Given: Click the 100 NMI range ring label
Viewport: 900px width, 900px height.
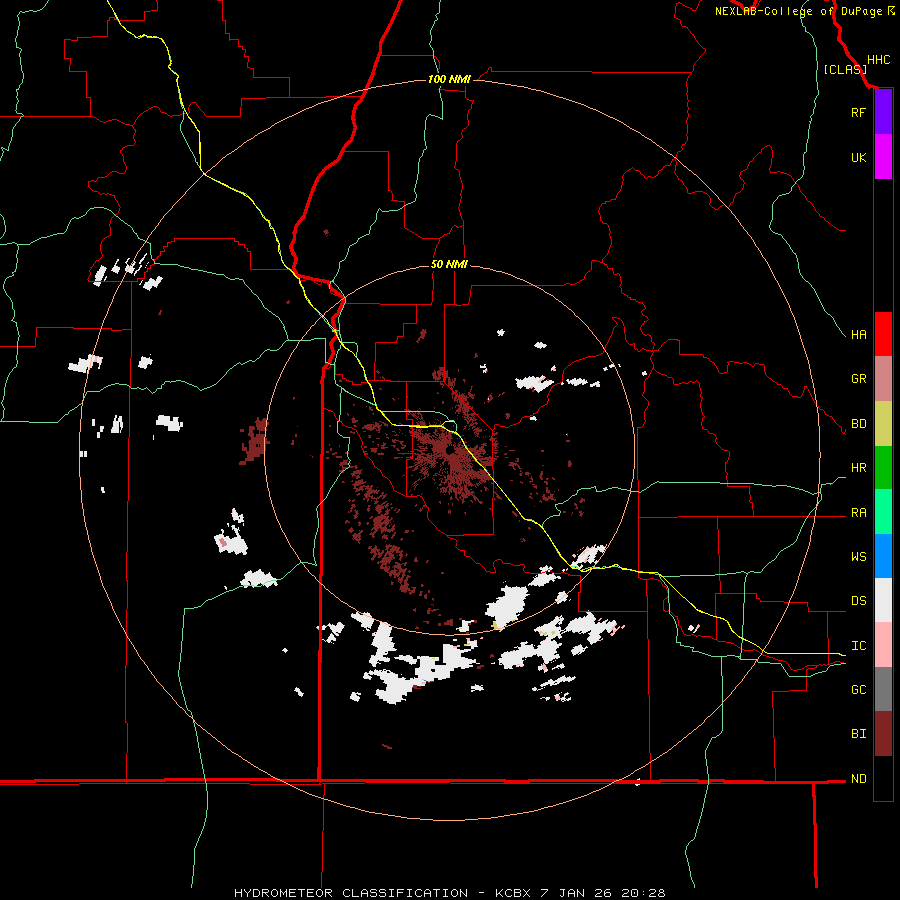Looking at the screenshot, I should pos(449,79).
